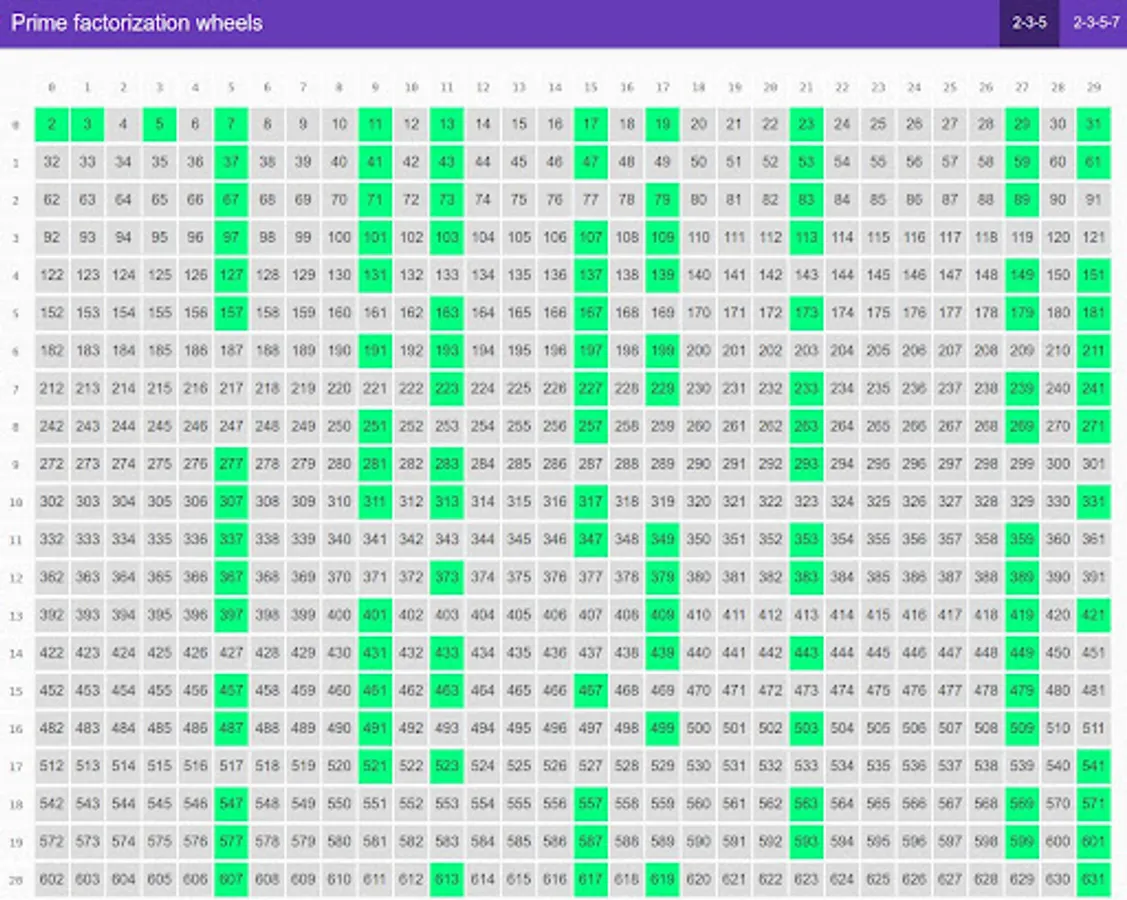The image size is (1127, 900).
Task: Click the cell containing 451
Action: 1094,653
